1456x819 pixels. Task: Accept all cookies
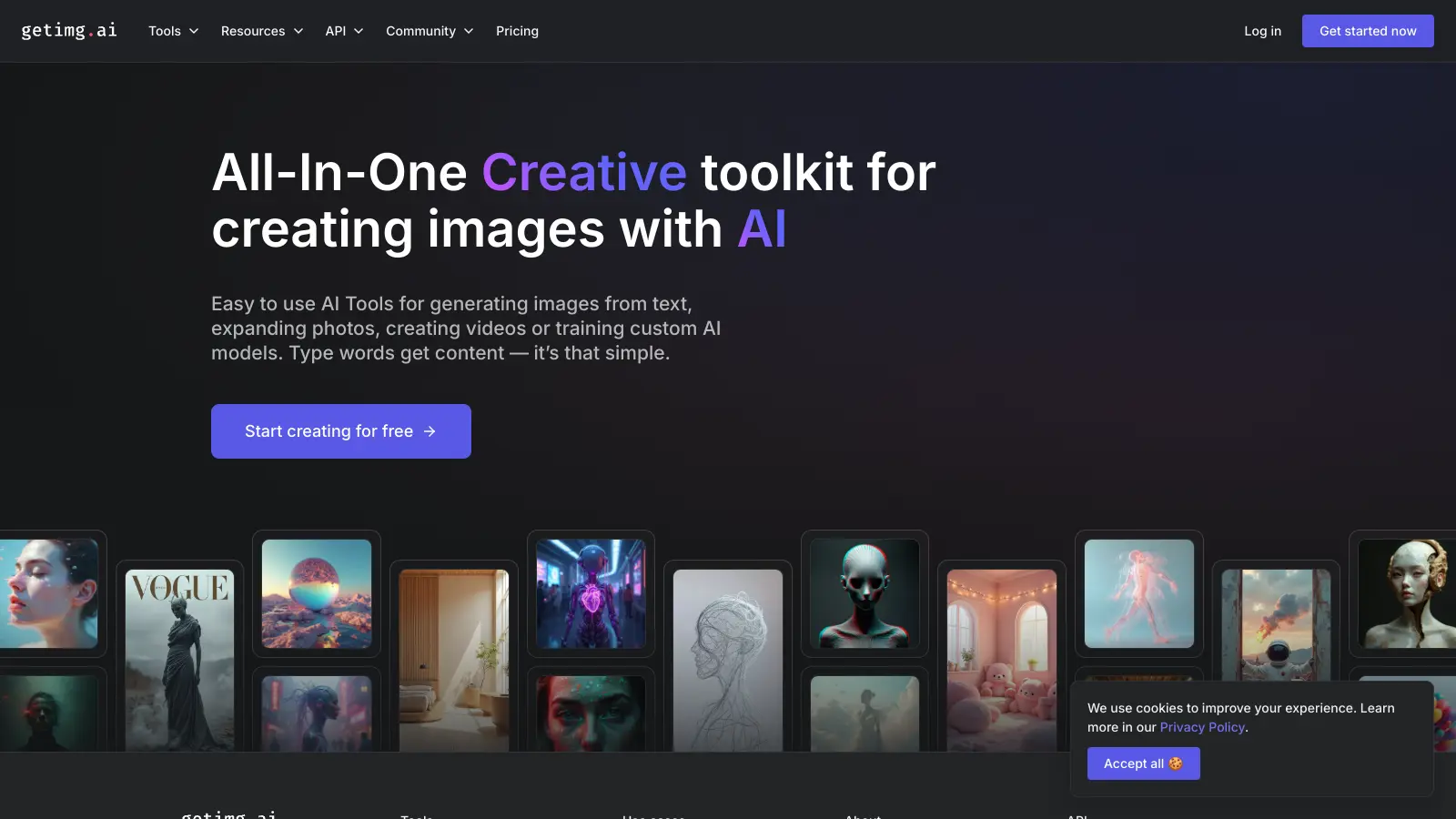pyautogui.click(x=1143, y=763)
